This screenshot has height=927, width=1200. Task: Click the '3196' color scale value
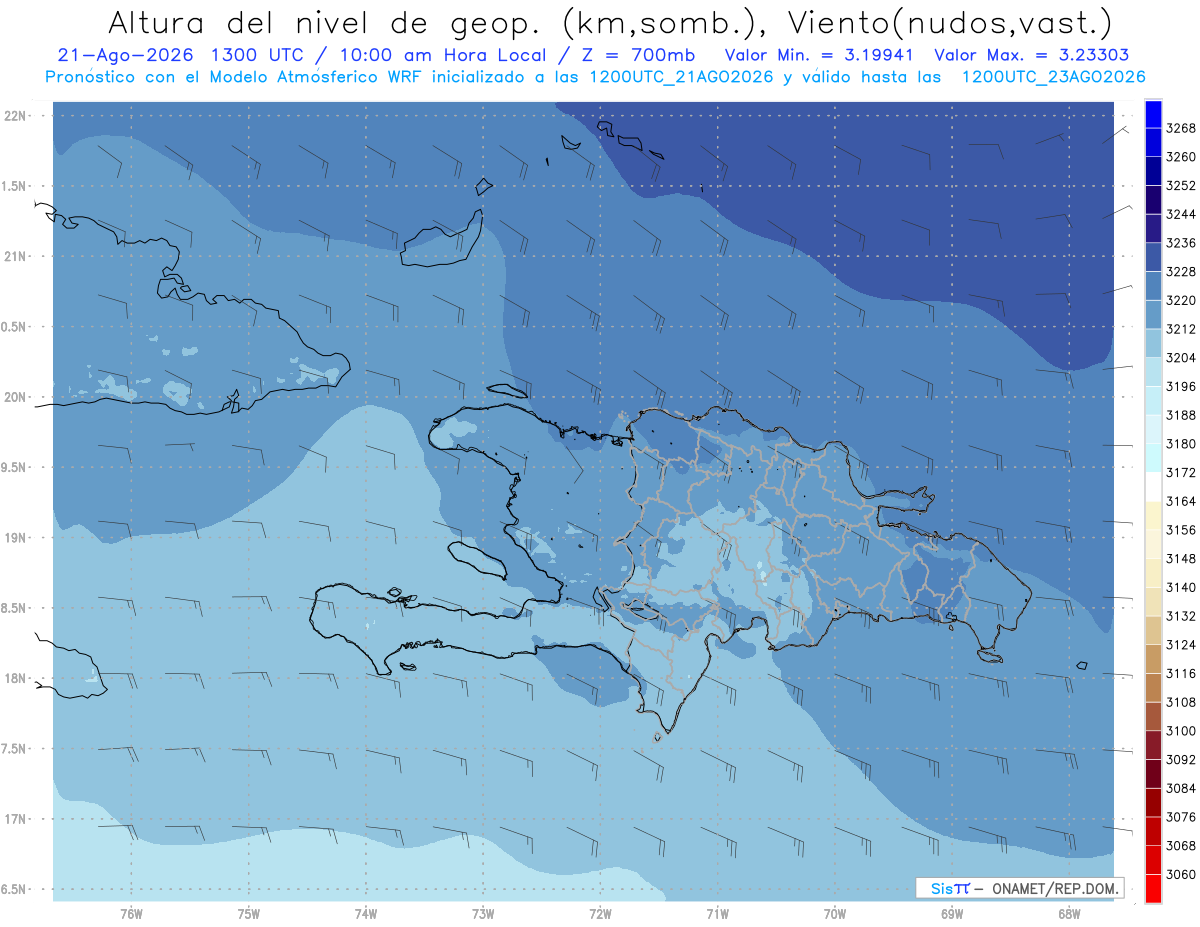pos(1181,386)
